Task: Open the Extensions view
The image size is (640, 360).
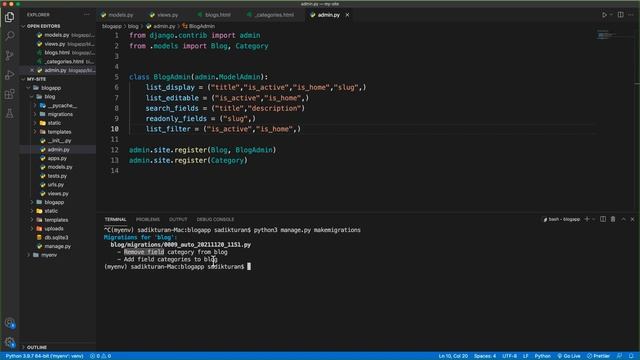Action: pyautogui.click(x=9, y=94)
